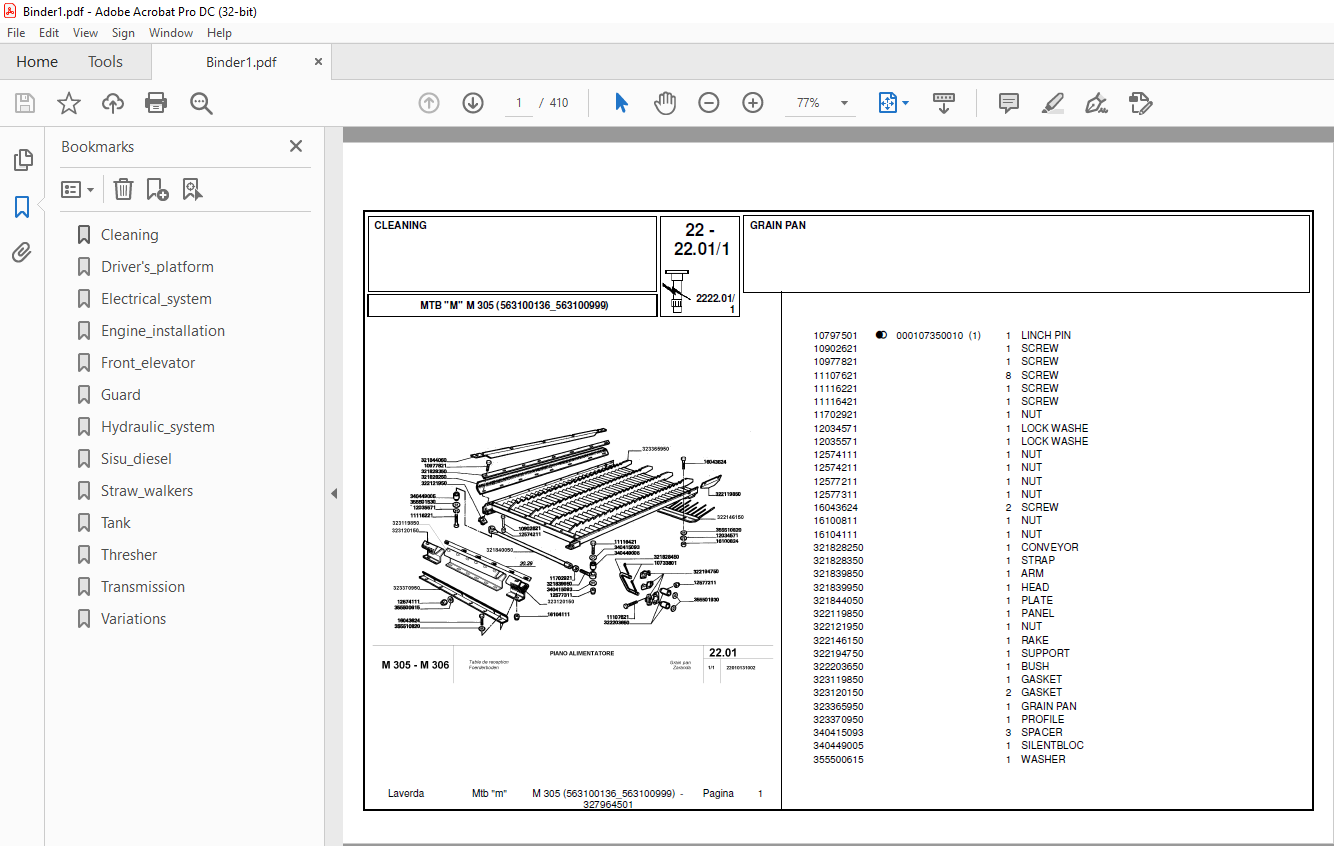Viewport: 1334px width, 846px height.
Task: Click the Save file icon
Action: (25, 103)
